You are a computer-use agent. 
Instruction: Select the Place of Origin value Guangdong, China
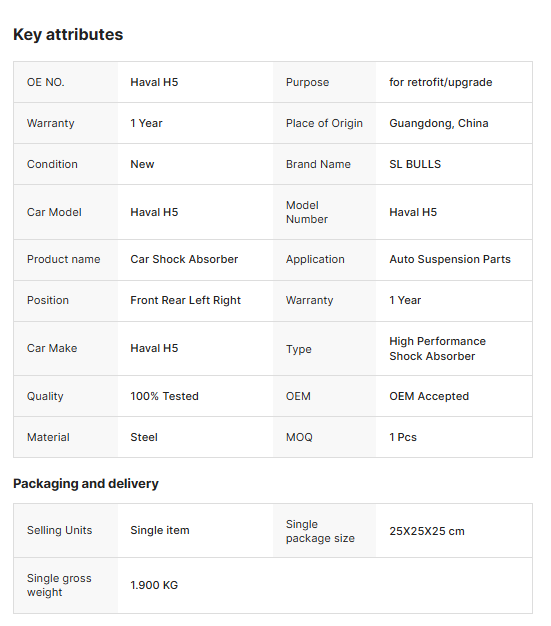coord(438,123)
